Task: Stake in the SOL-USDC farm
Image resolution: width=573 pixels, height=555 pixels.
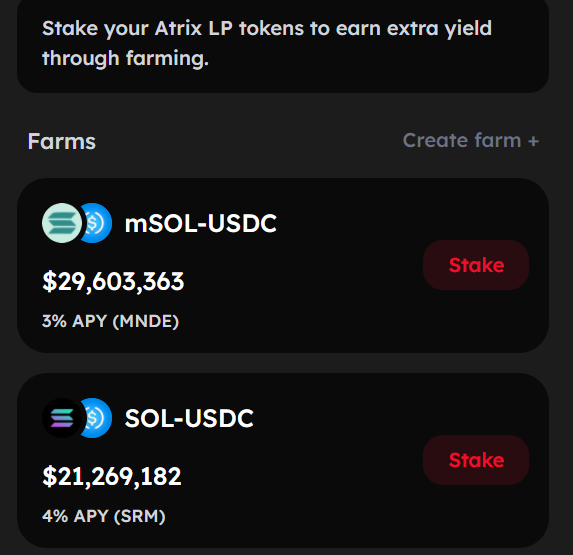Action: click(476, 460)
